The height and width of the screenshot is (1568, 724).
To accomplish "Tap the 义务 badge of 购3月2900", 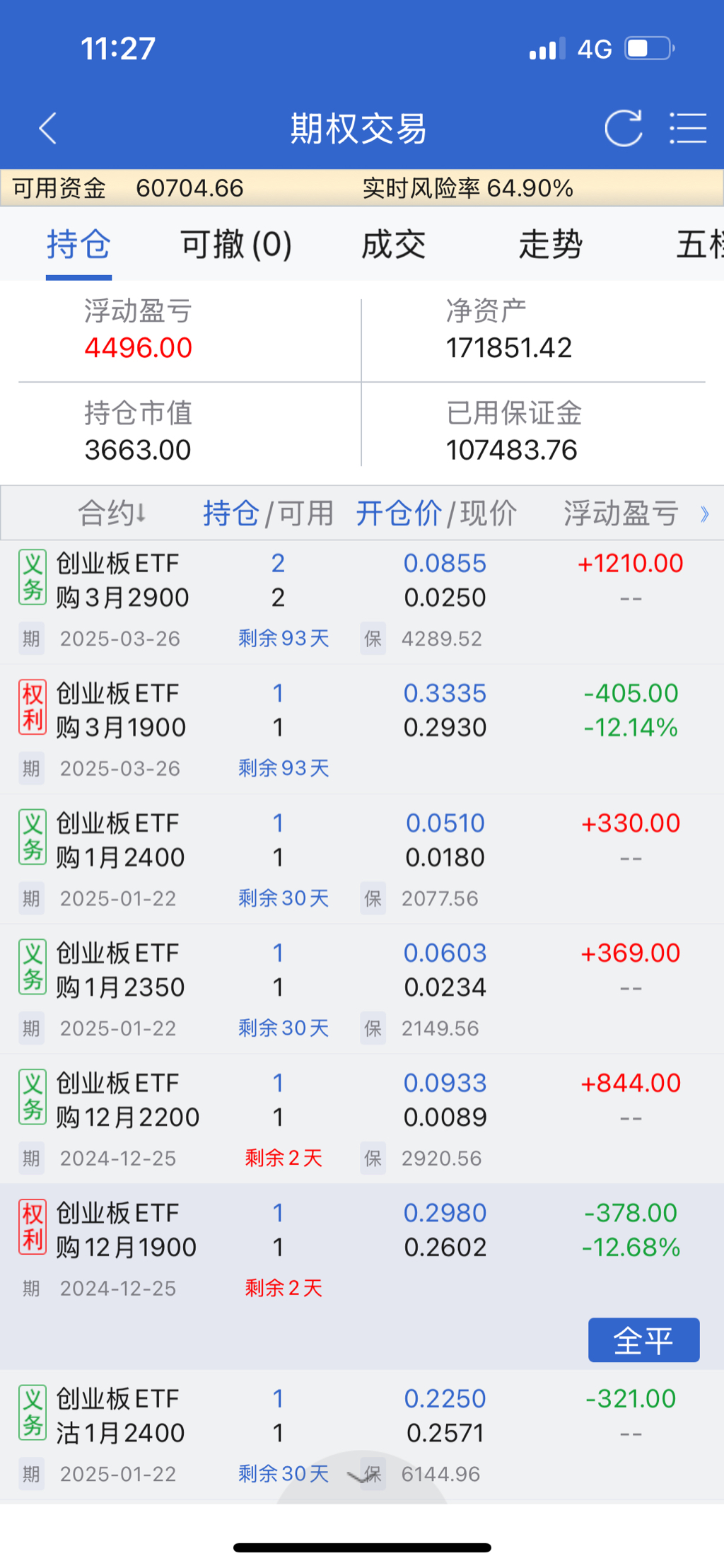I will (x=33, y=577).
